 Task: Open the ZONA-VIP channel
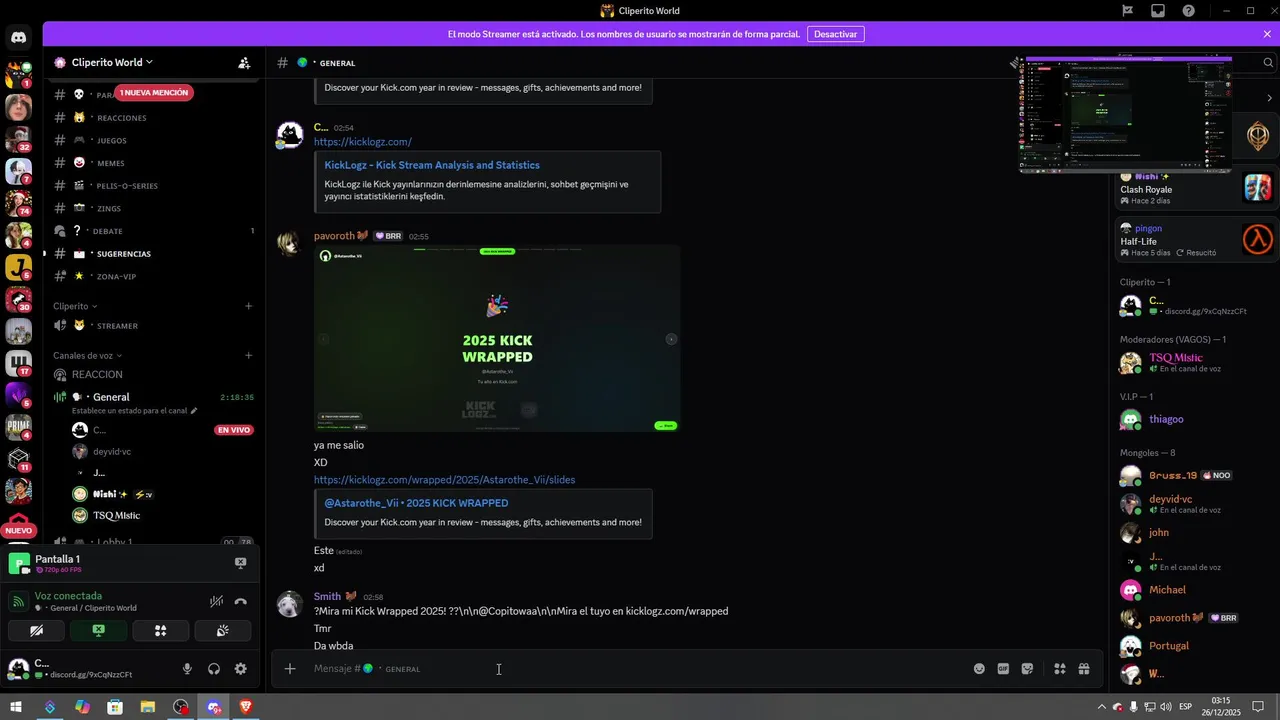pos(152,276)
